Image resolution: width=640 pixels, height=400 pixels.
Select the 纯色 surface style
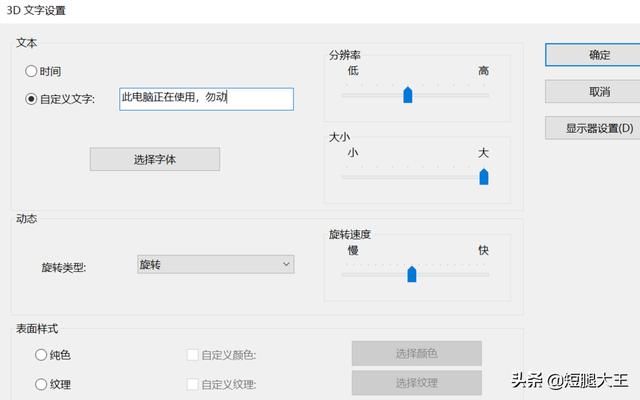pyautogui.click(x=41, y=354)
